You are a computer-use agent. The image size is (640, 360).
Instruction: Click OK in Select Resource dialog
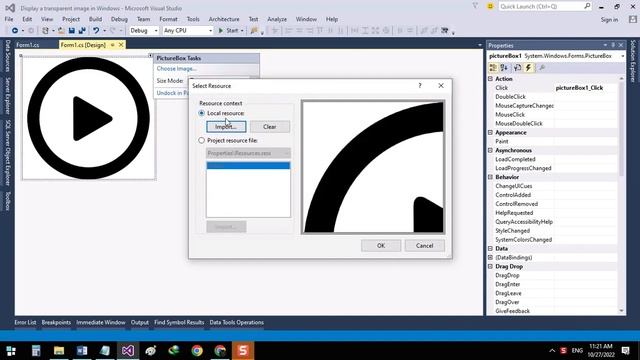[x=381, y=246]
